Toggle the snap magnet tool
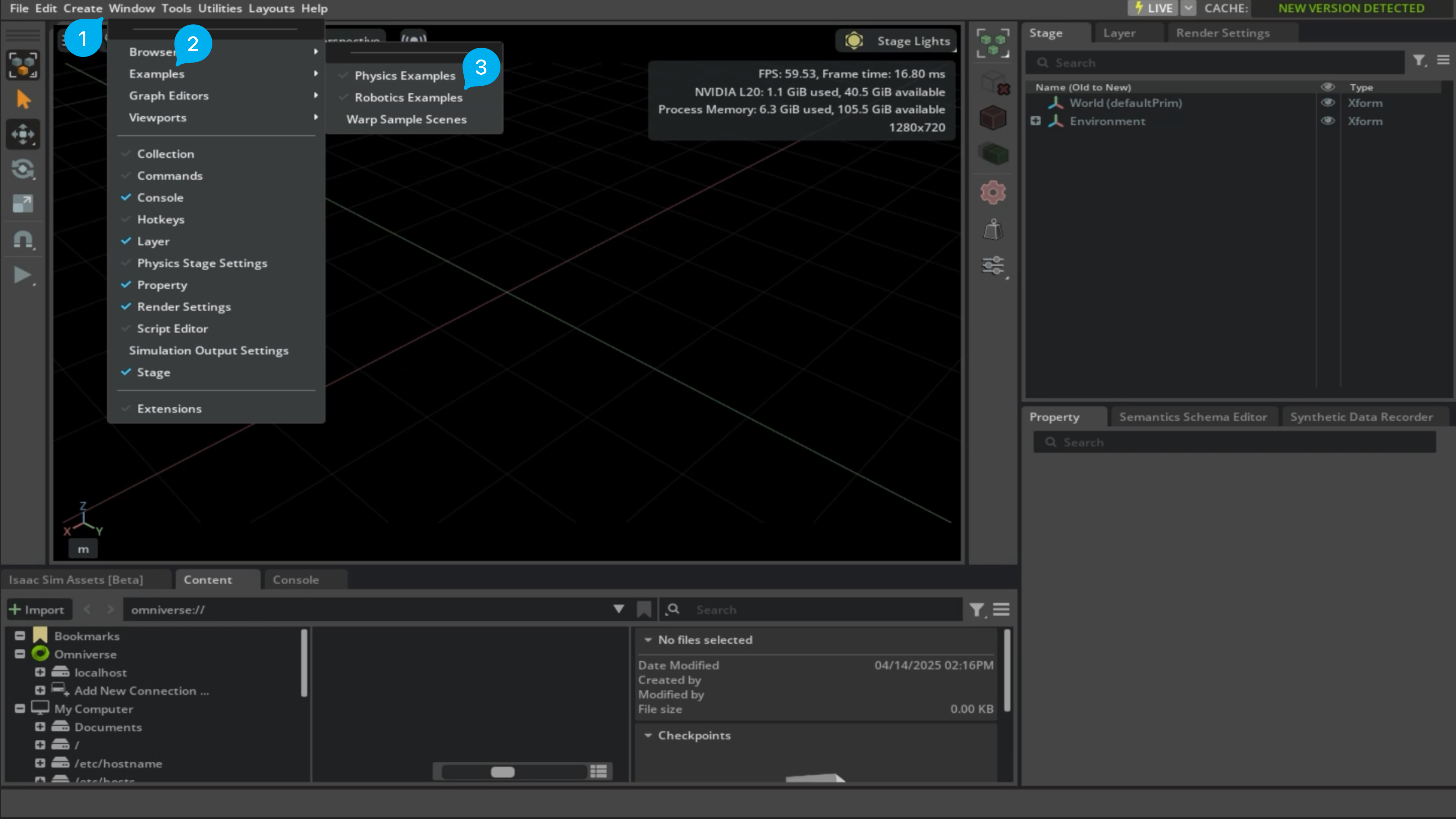 [23, 240]
